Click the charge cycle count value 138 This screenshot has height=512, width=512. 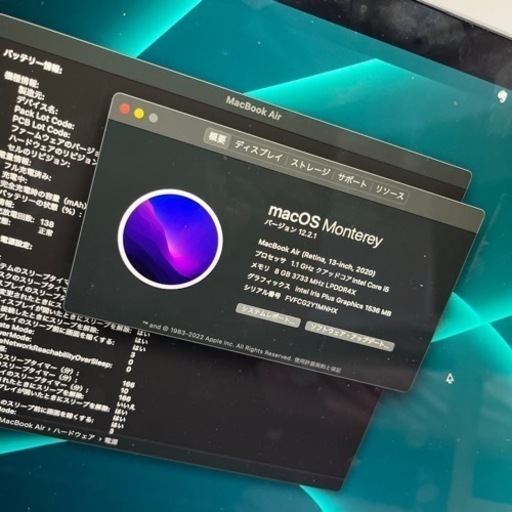coord(47,222)
